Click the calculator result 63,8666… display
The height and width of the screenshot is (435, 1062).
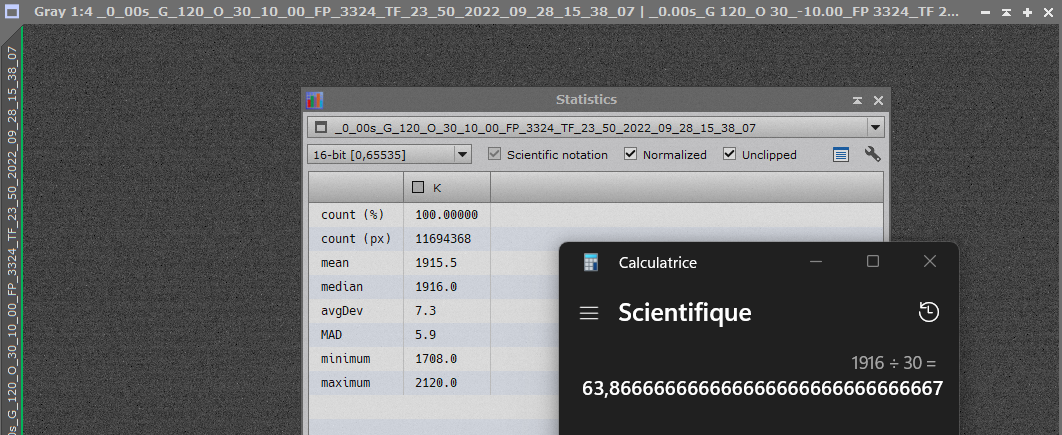pyautogui.click(x=762, y=388)
